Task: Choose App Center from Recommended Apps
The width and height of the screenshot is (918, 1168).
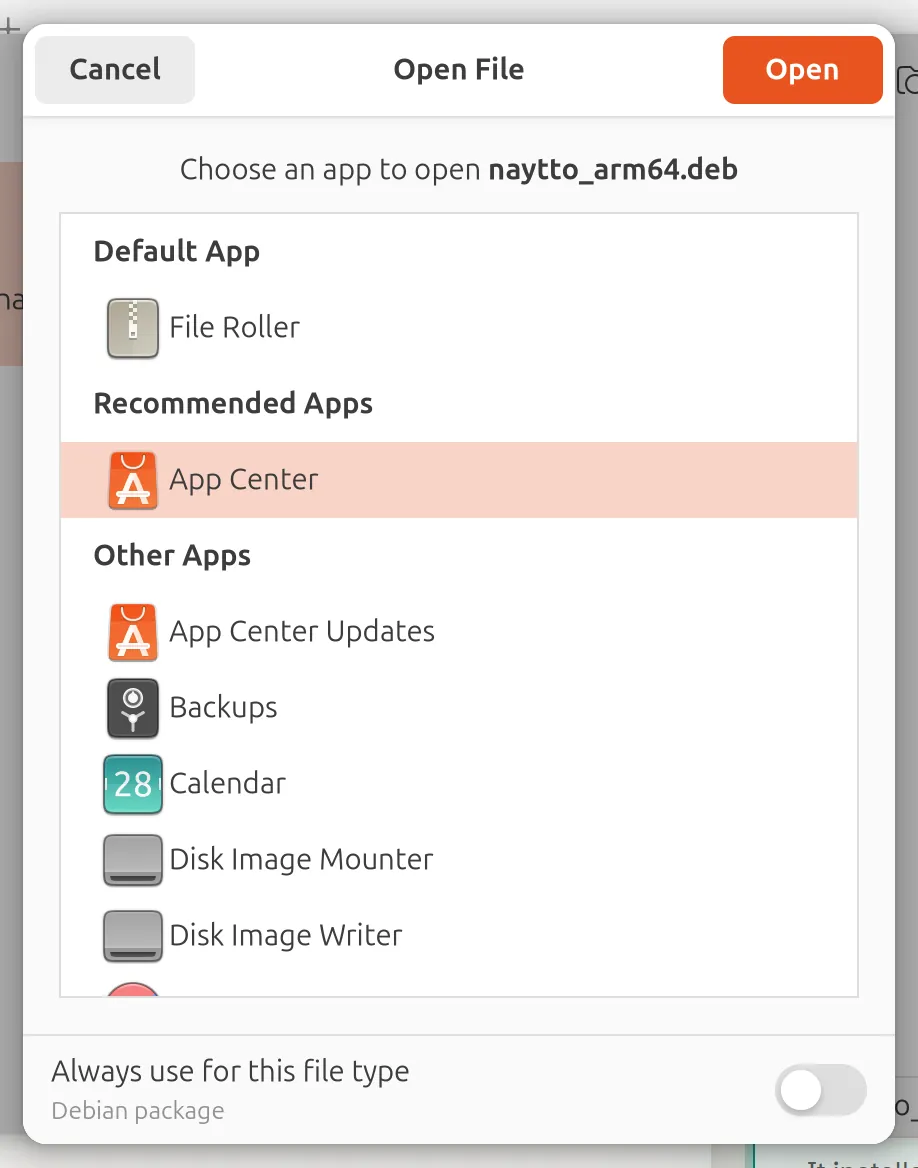Action: click(459, 480)
